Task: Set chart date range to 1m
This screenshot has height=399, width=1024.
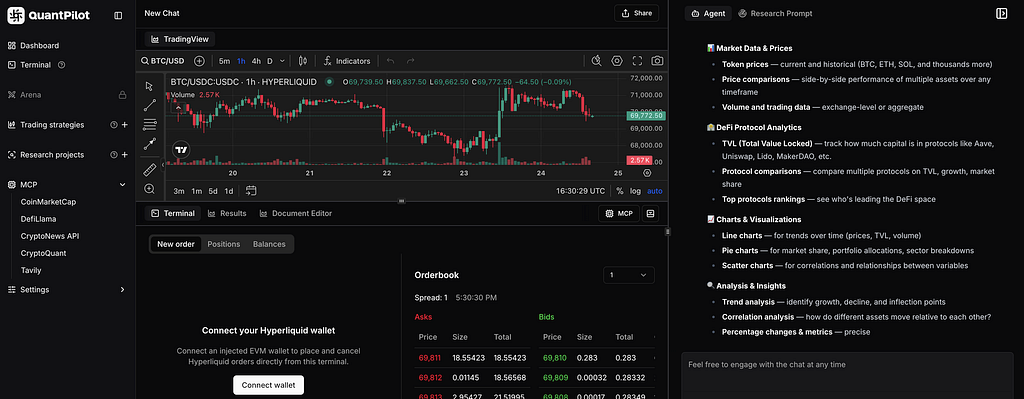Action: (196, 191)
